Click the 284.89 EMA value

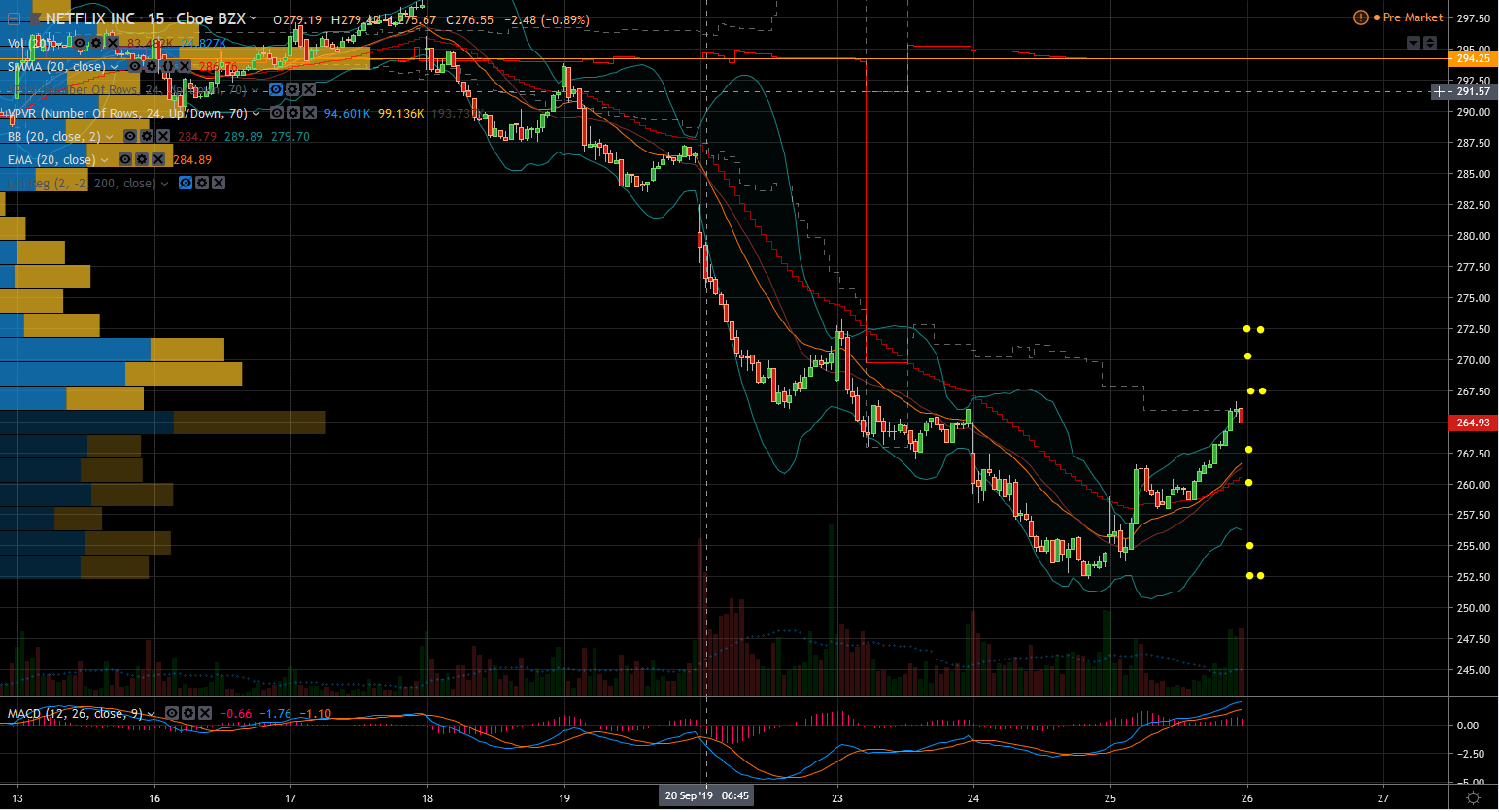192,160
